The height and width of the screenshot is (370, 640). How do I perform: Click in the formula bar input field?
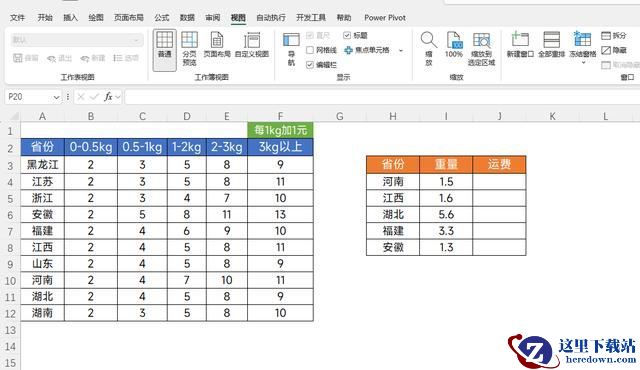click(x=382, y=97)
